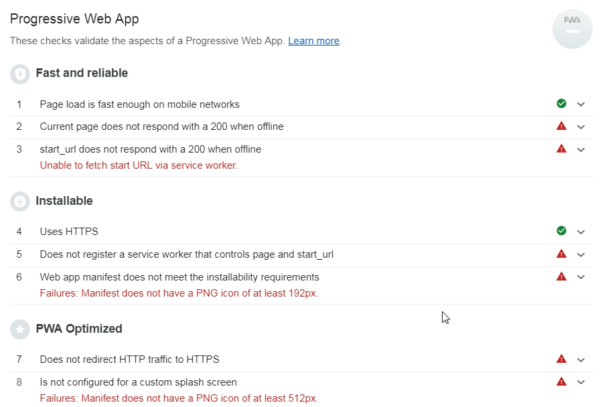
Task: Click green pass icon for Page load audit
Action: pyautogui.click(x=561, y=104)
